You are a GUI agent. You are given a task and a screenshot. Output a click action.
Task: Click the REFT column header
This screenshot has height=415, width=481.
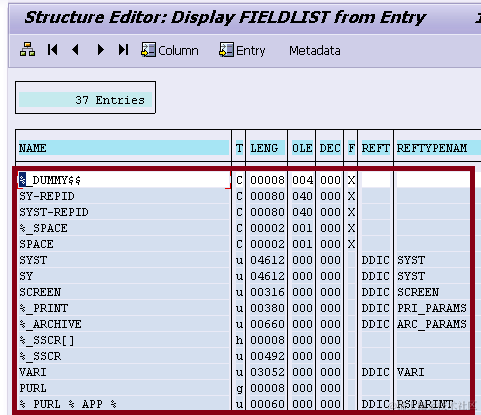(x=376, y=148)
